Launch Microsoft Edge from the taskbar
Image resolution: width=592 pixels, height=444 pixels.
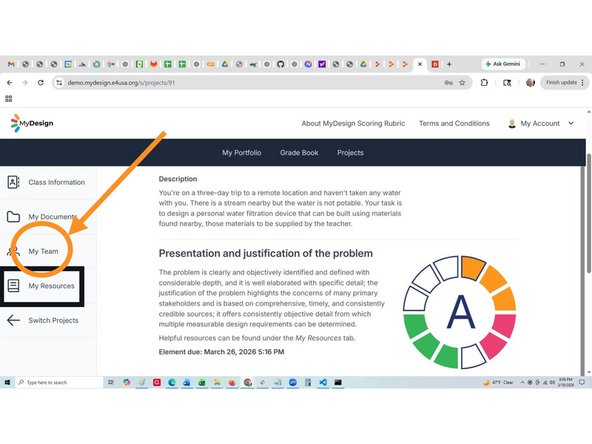172,382
